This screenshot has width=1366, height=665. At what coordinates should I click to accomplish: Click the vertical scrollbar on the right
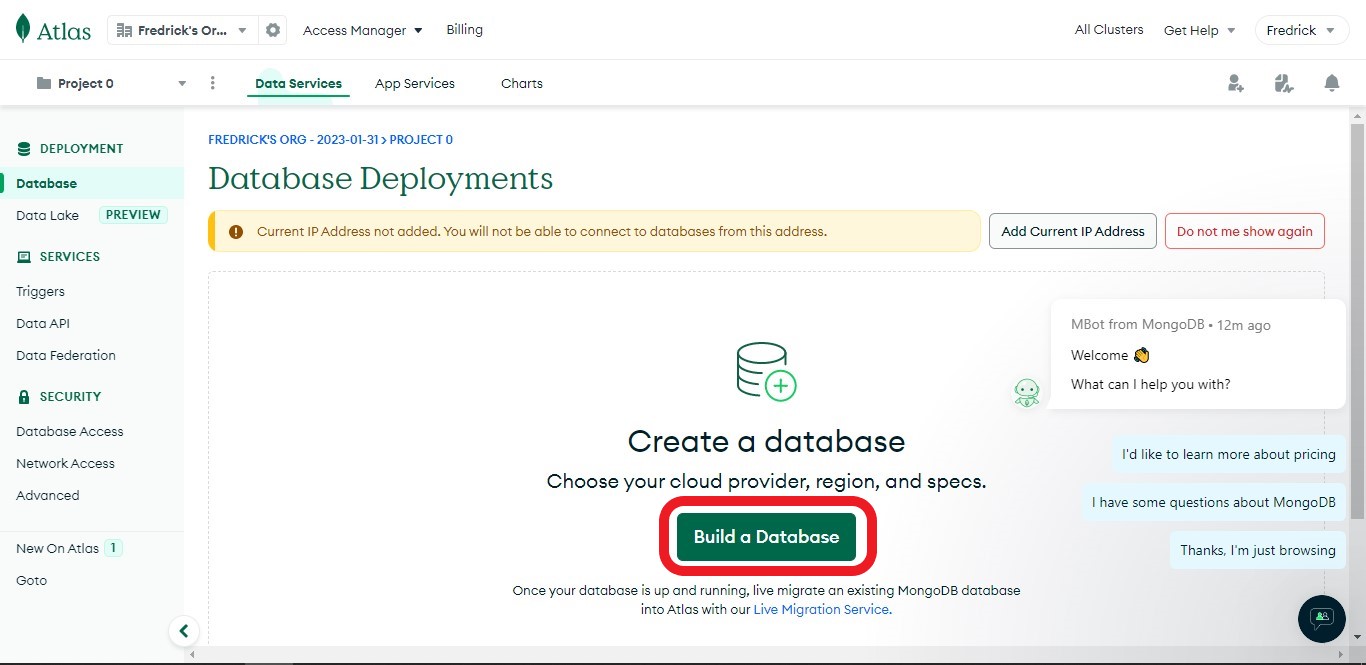(1357, 320)
